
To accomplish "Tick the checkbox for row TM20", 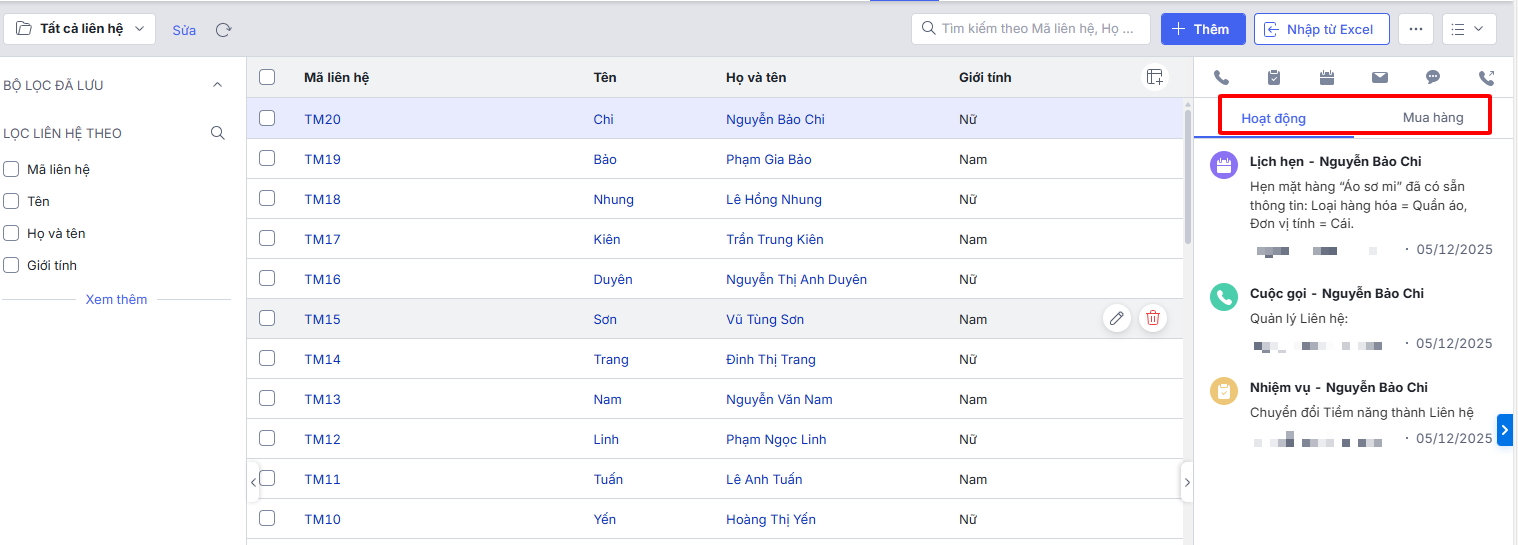I will point(267,118).
